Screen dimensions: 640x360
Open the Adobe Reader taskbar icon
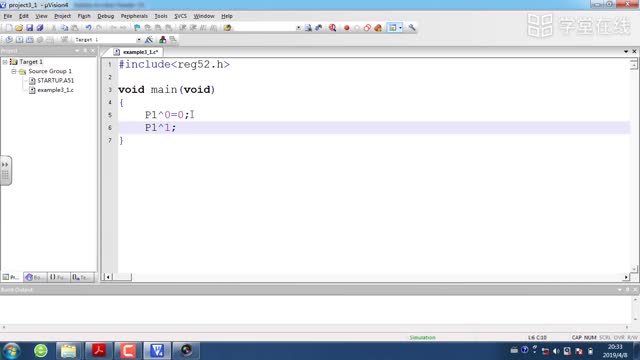99,351
